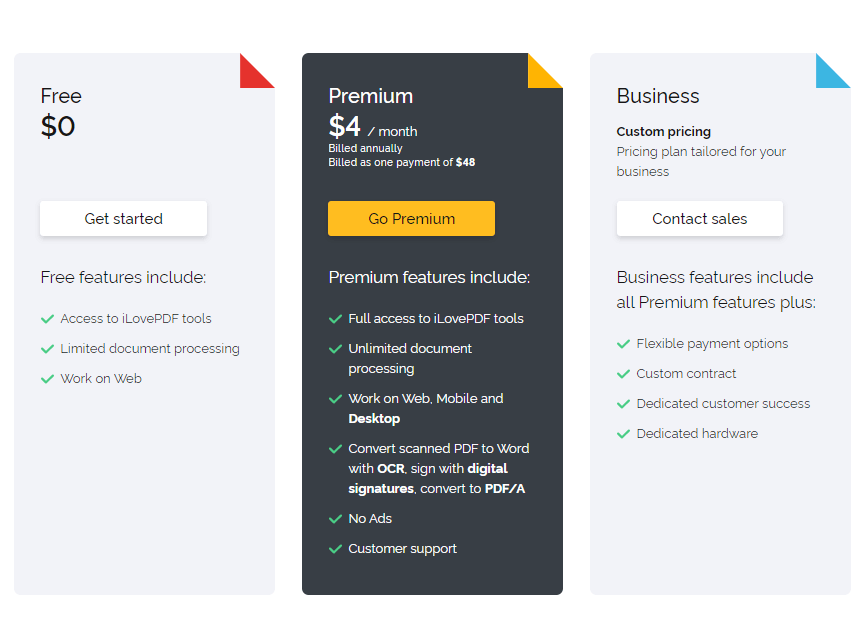Click the yellow folded corner on Premium card
Image resolution: width=861 pixels, height=638 pixels.
click(545, 70)
